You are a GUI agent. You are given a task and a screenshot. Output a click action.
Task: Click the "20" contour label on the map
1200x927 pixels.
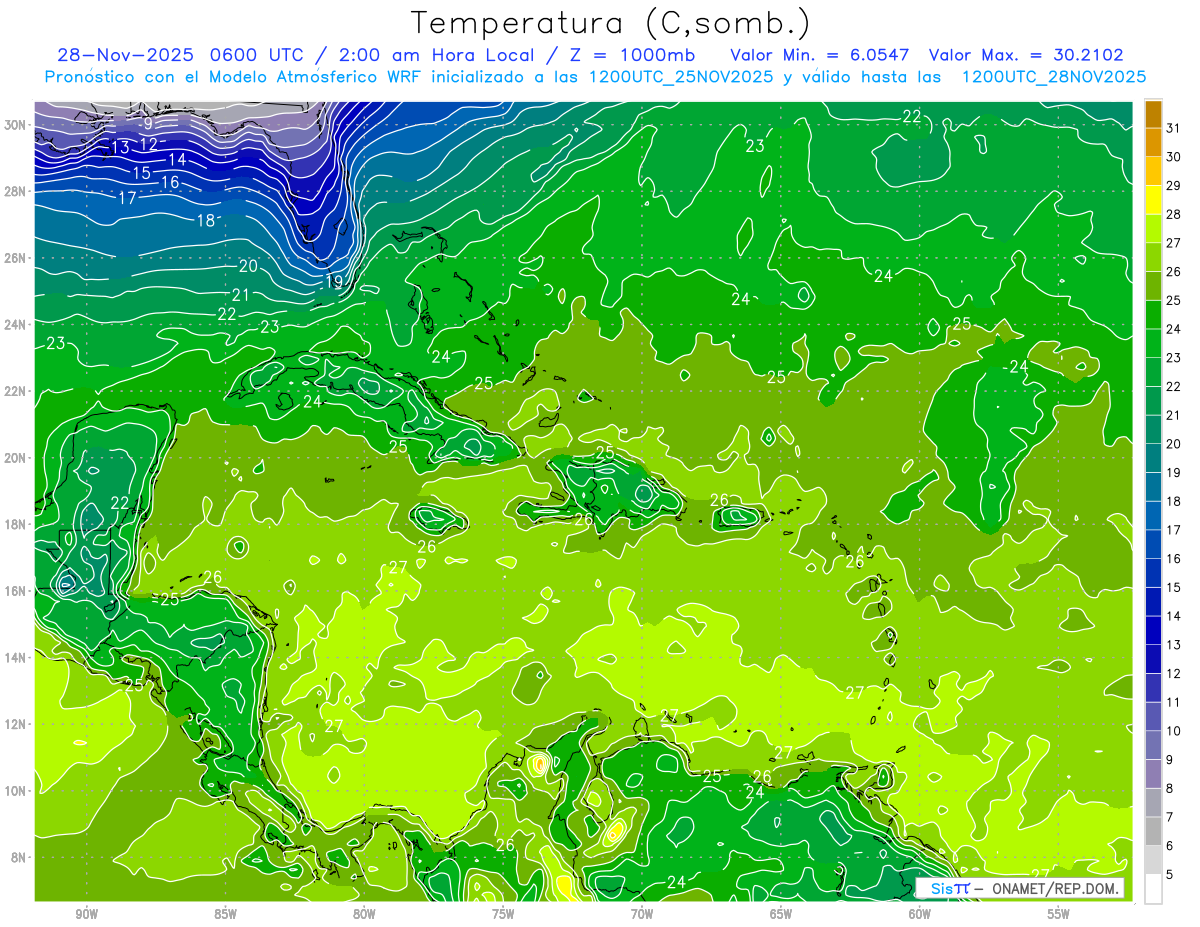(x=248, y=266)
